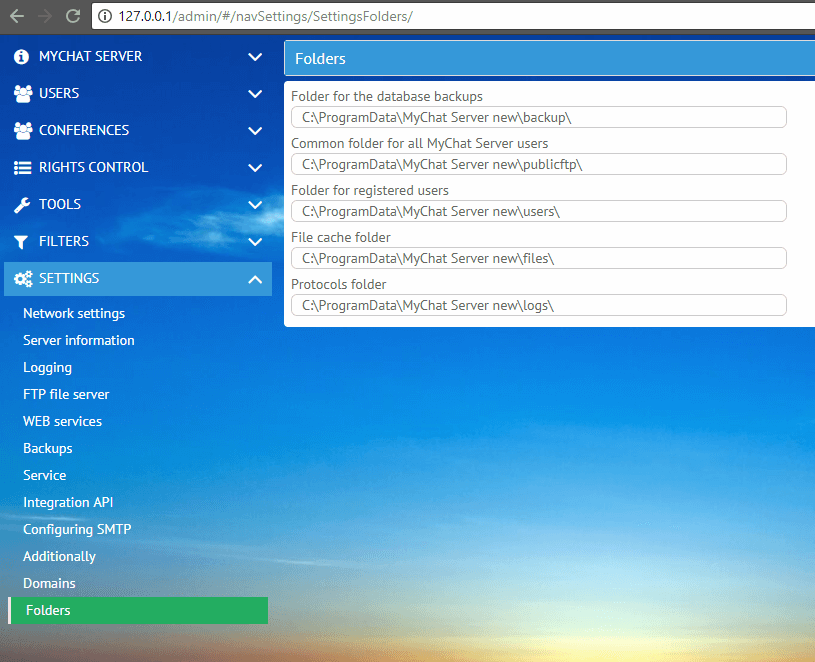The height and width of the screenshot is (662, 815).
Task: Reload the page with the refresh icon
Action: click(x=73, y=16)
